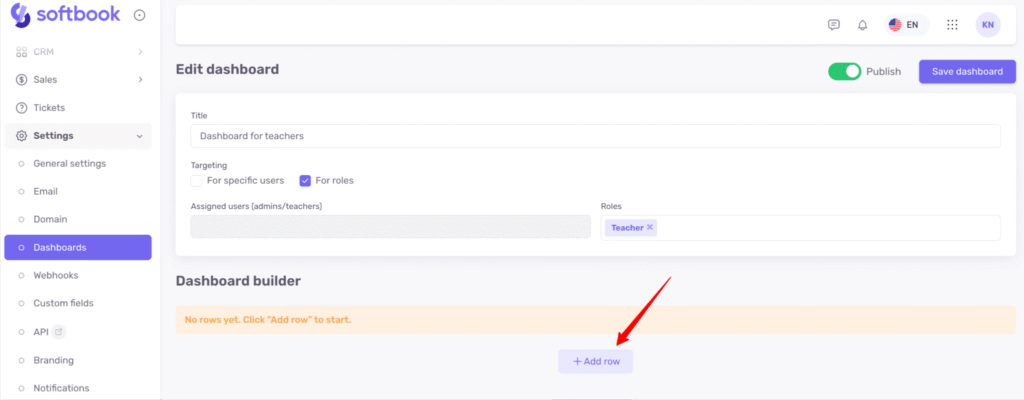Click the Add row button
The width and height of the screenshot is (1024, 400).
(595, 361)
